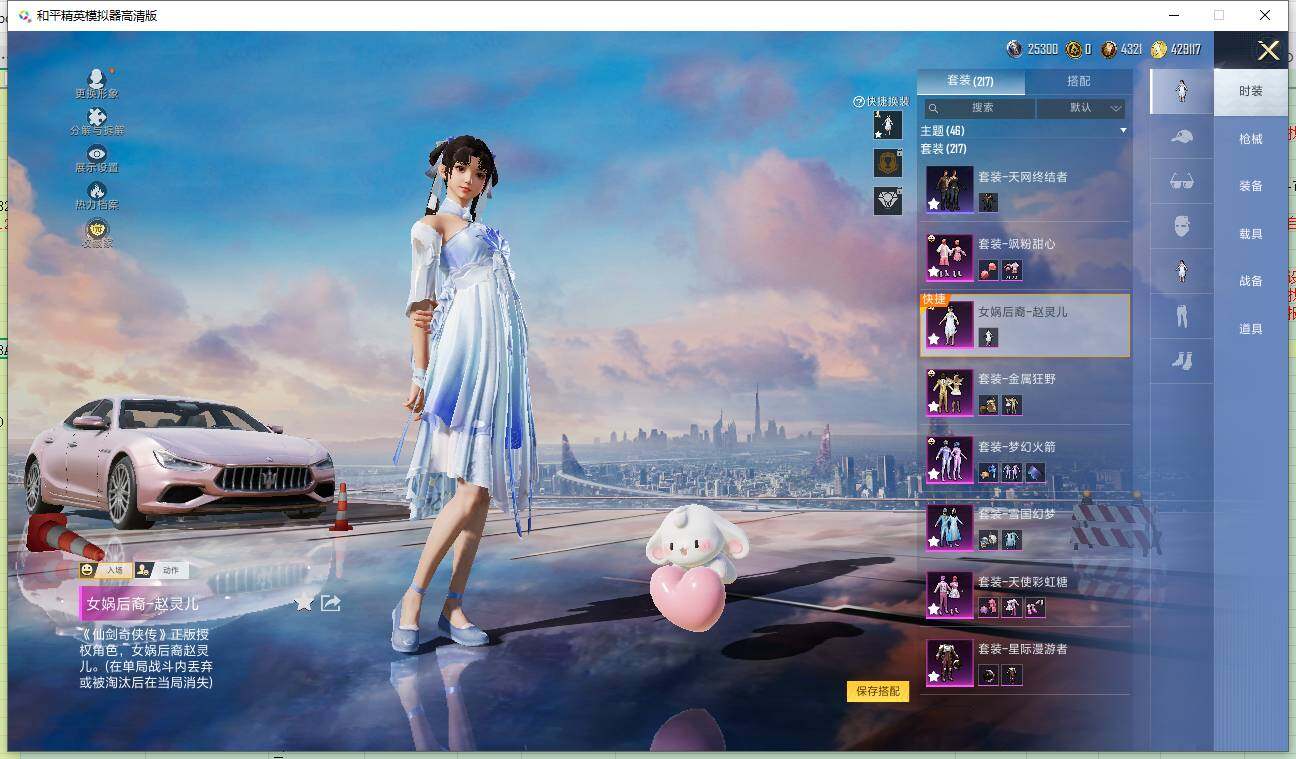The height and width of the screenshot is (759, 1296).
Task: Click the item icon under 女娲后裔-赵灵儿
Action: coord(988,337)
